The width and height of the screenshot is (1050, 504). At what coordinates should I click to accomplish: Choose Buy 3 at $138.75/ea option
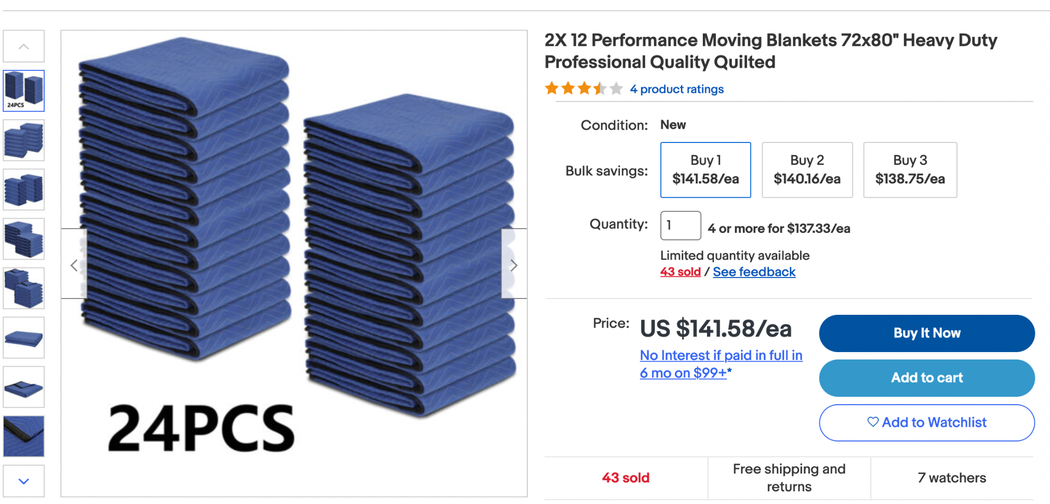909,170
